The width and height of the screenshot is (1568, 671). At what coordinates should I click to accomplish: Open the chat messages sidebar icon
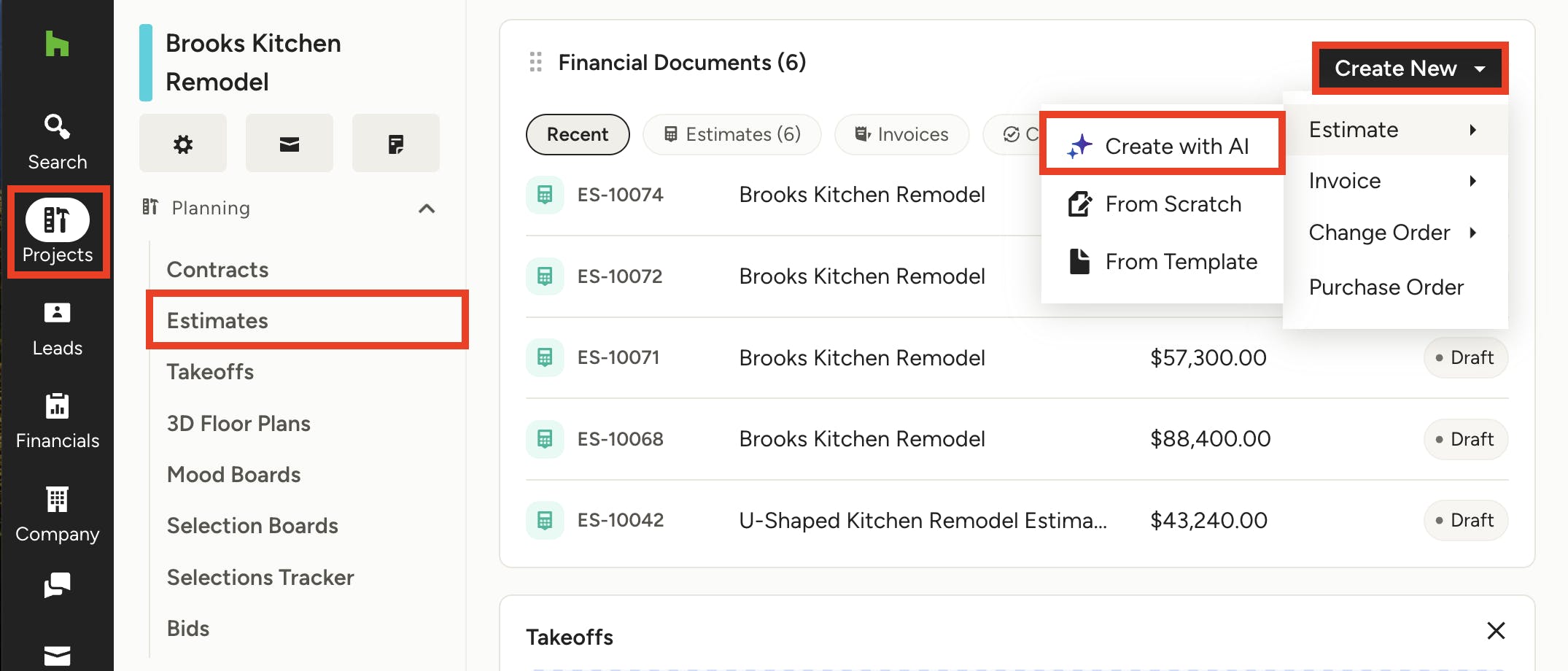point(57,584)
